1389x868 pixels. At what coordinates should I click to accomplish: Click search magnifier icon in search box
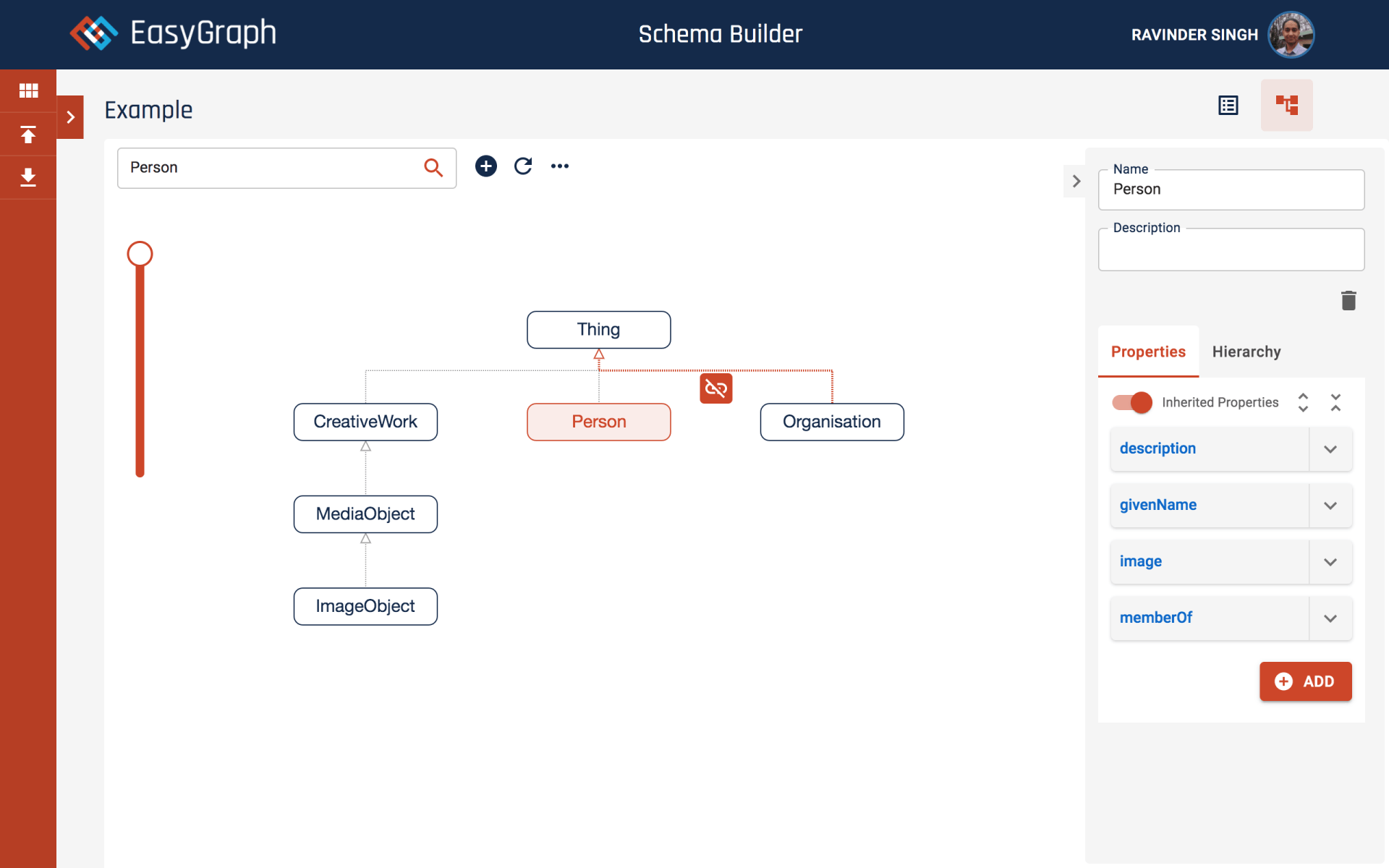tap(433, 168)
